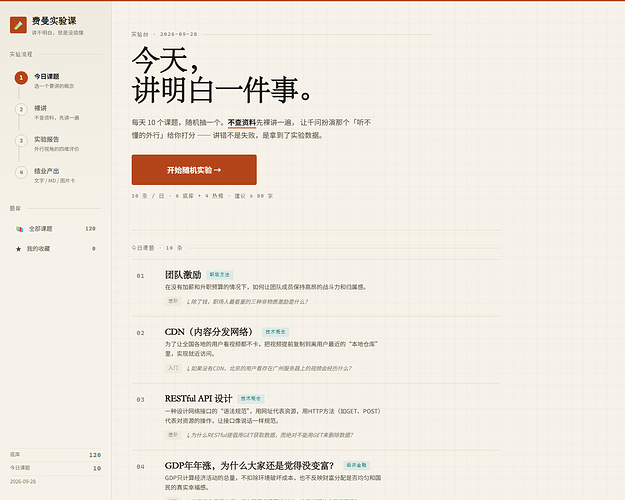Open 结业产出 step in sidebar
The height and width of the screenshot is (500, 625).
click(56, 175)
